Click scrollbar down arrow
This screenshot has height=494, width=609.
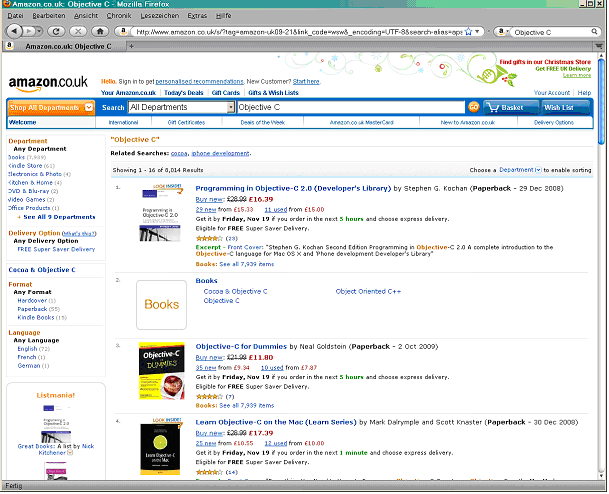601,475
